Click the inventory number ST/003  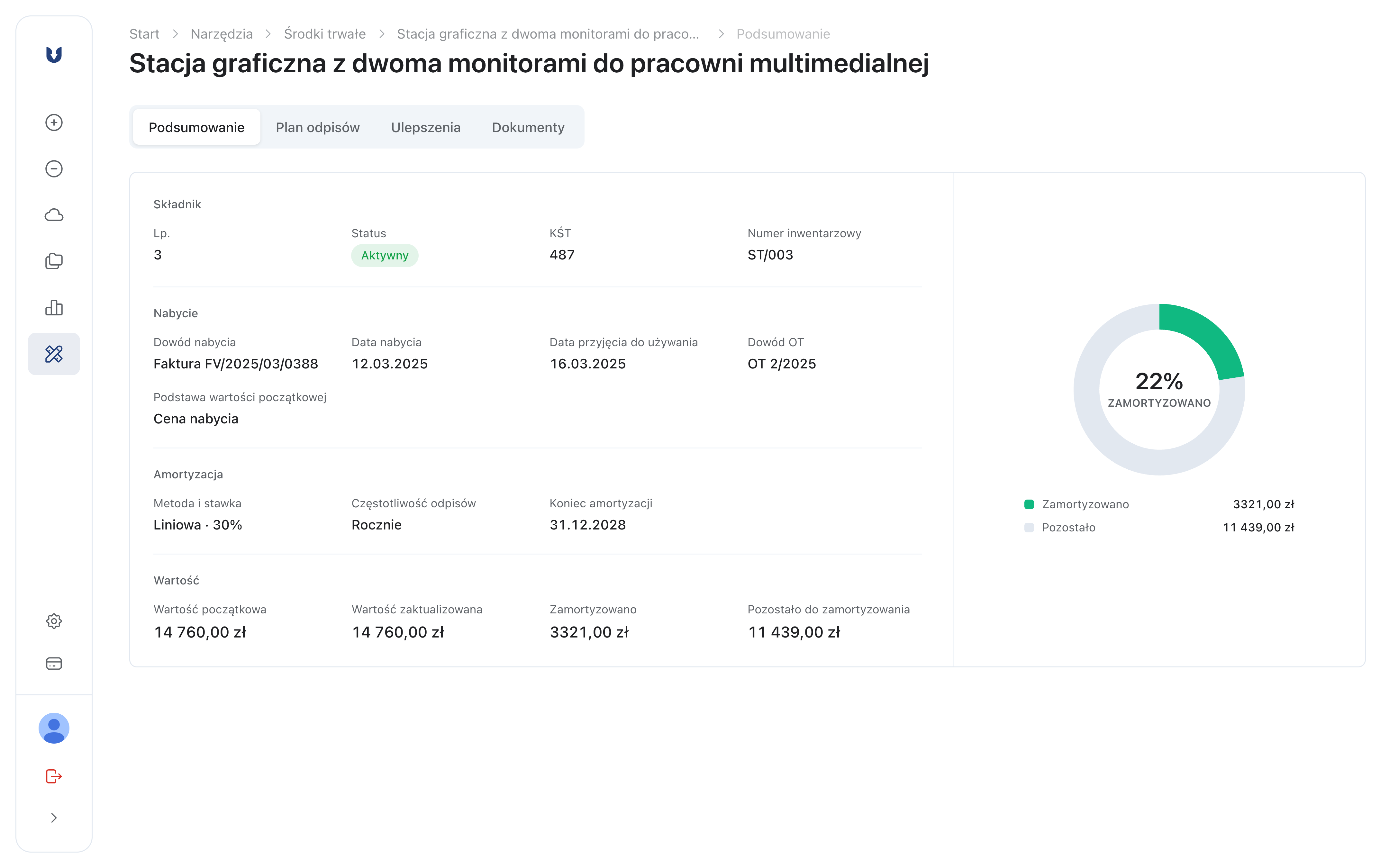[x=770, y=255]
